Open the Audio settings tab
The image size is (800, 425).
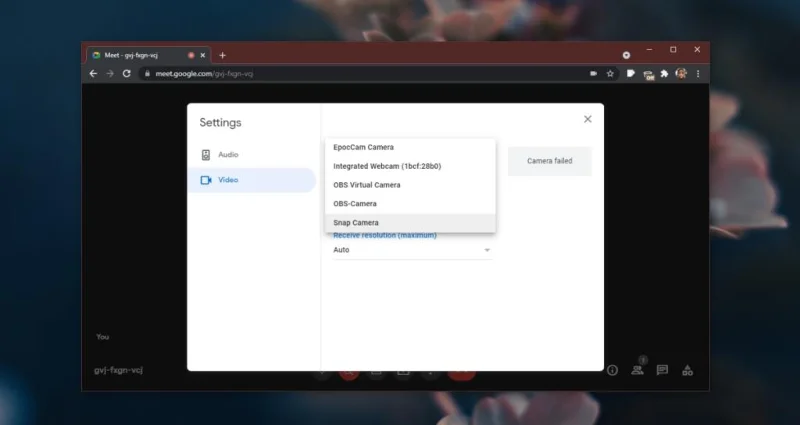(x=252, y=155)
